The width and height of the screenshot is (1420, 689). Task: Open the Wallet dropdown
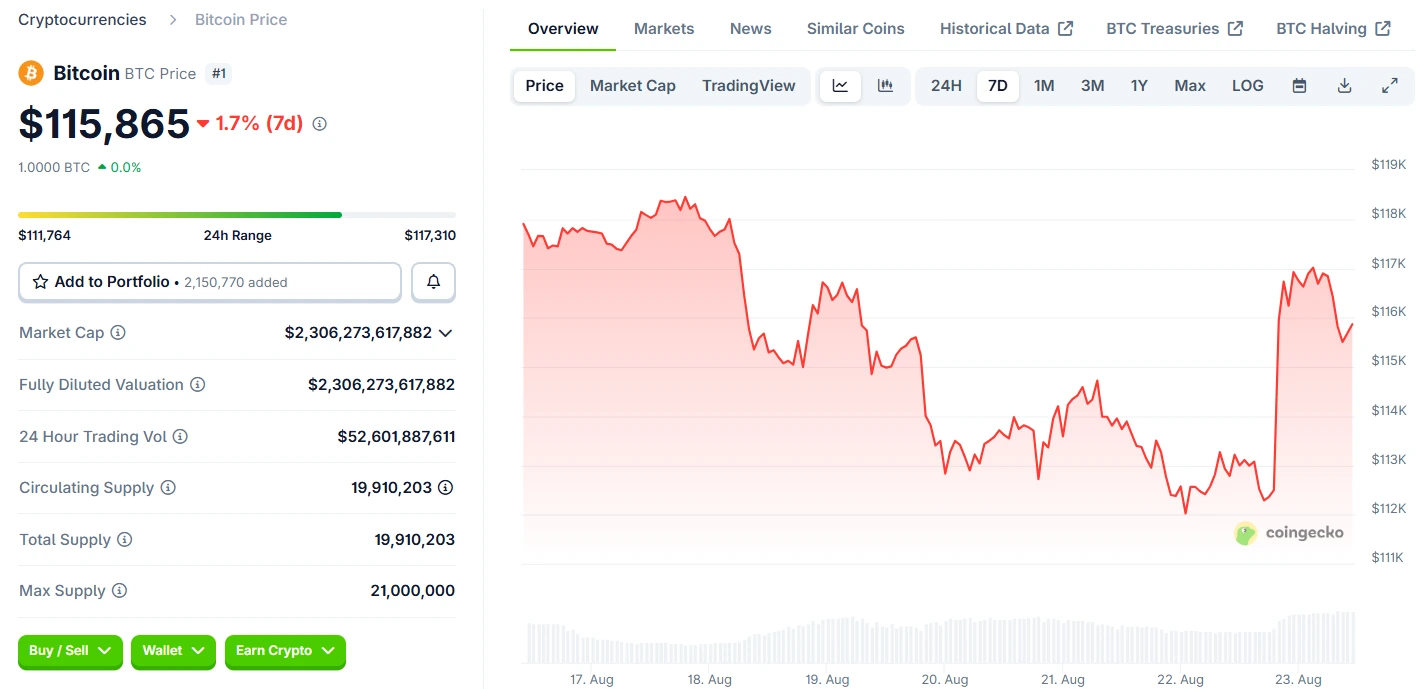172,652
